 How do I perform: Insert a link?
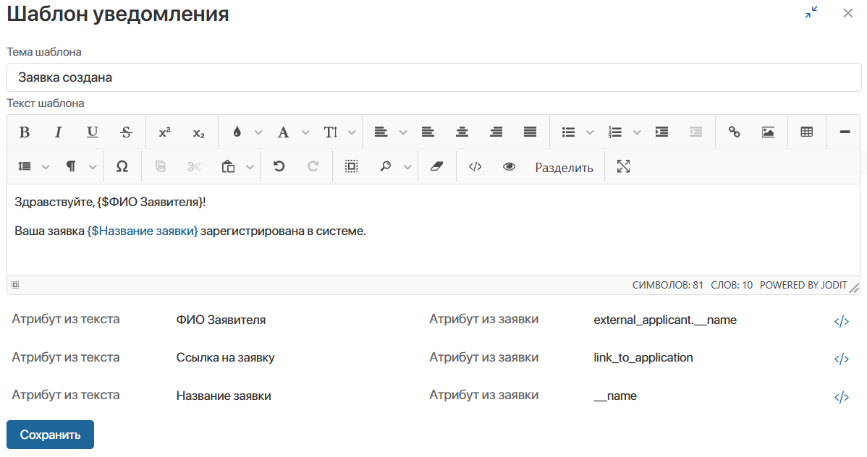(734, 133)
